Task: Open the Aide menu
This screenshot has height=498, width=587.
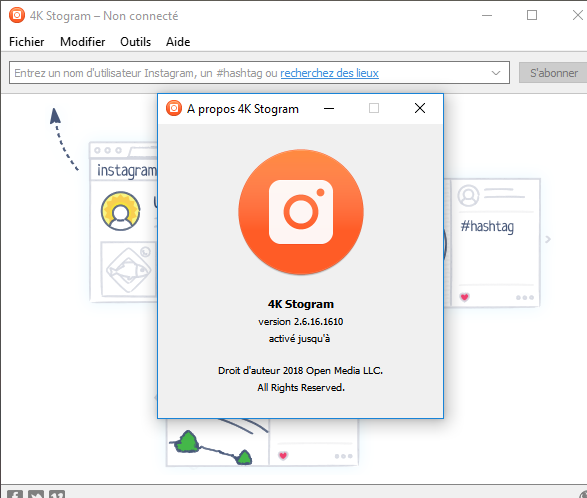Action: tap(178, 42)
